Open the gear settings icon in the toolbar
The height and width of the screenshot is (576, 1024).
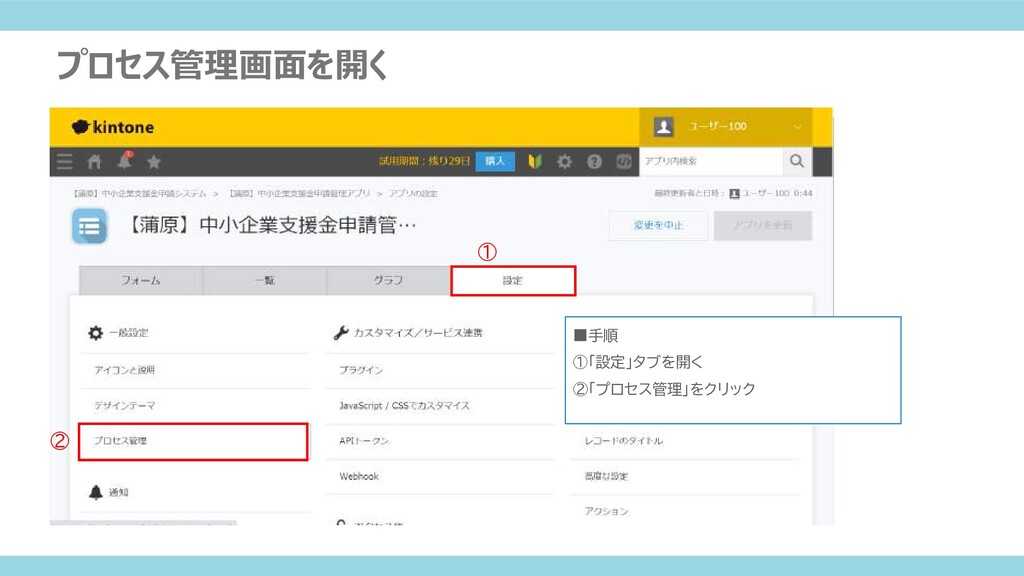tap(564, 161)
